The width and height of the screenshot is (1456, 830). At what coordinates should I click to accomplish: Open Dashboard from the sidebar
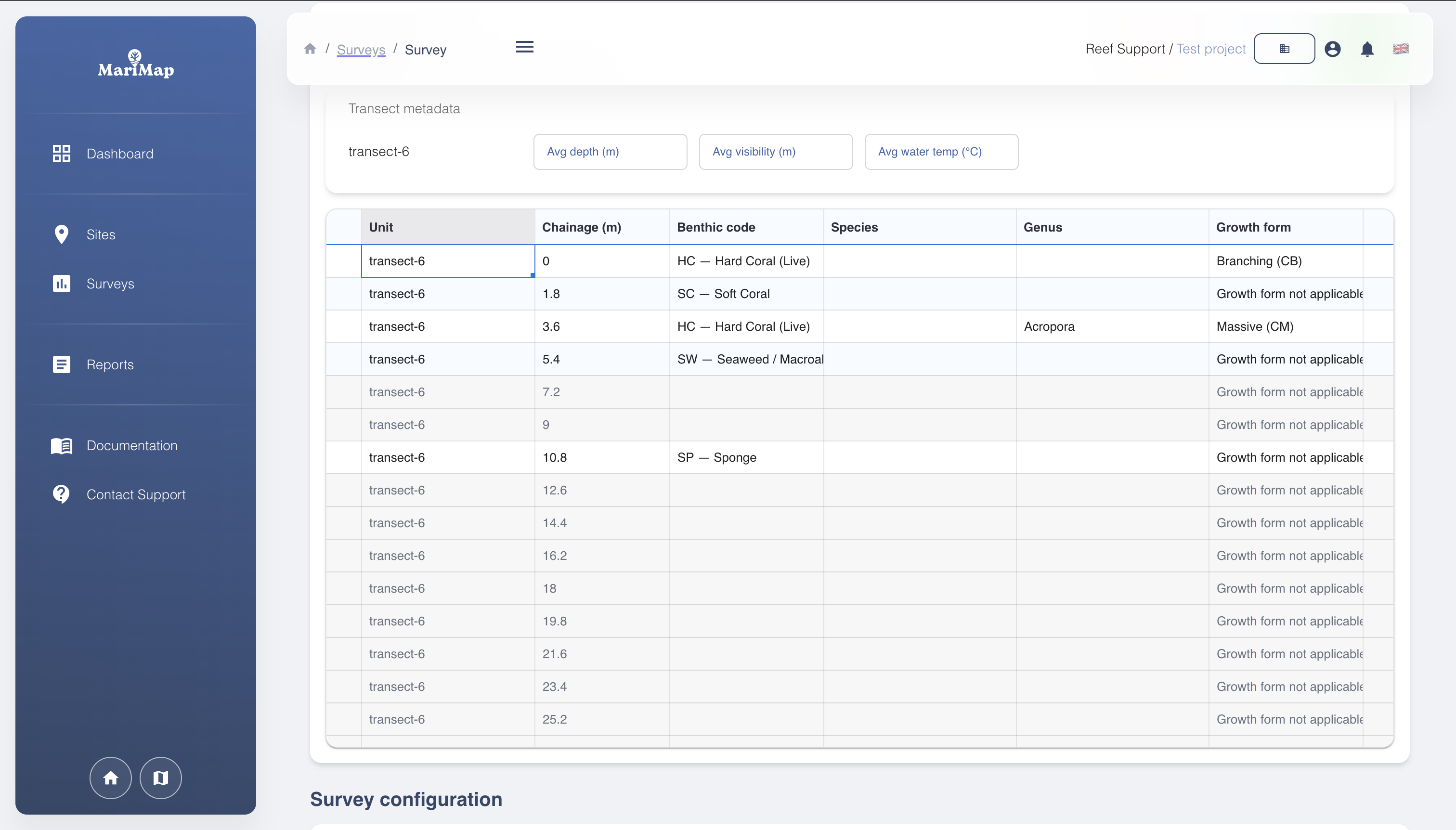[120, 154]
